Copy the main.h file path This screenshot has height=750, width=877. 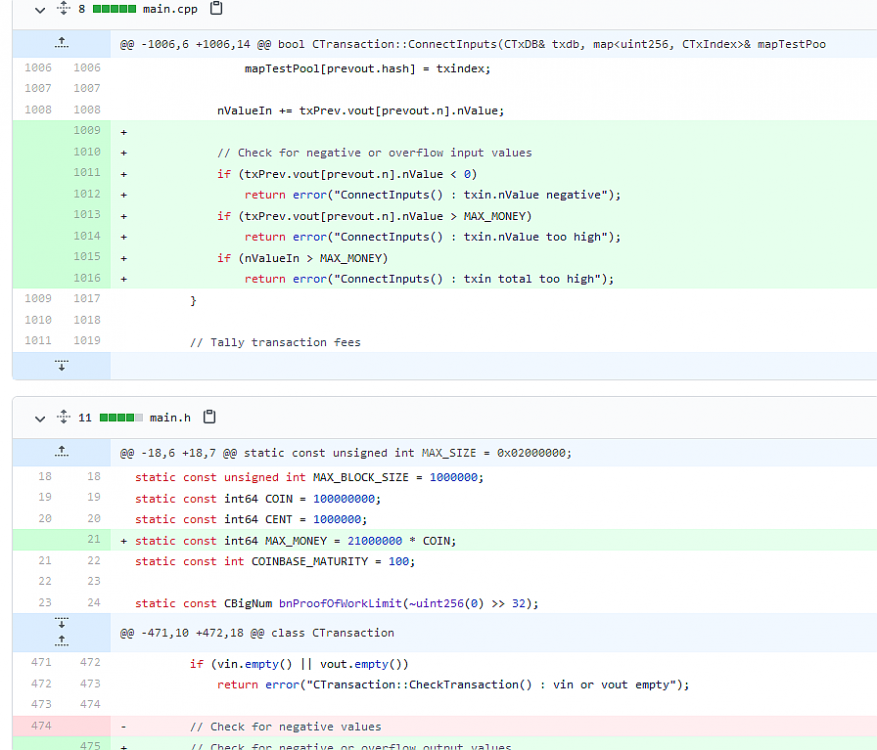click(210, 417)
